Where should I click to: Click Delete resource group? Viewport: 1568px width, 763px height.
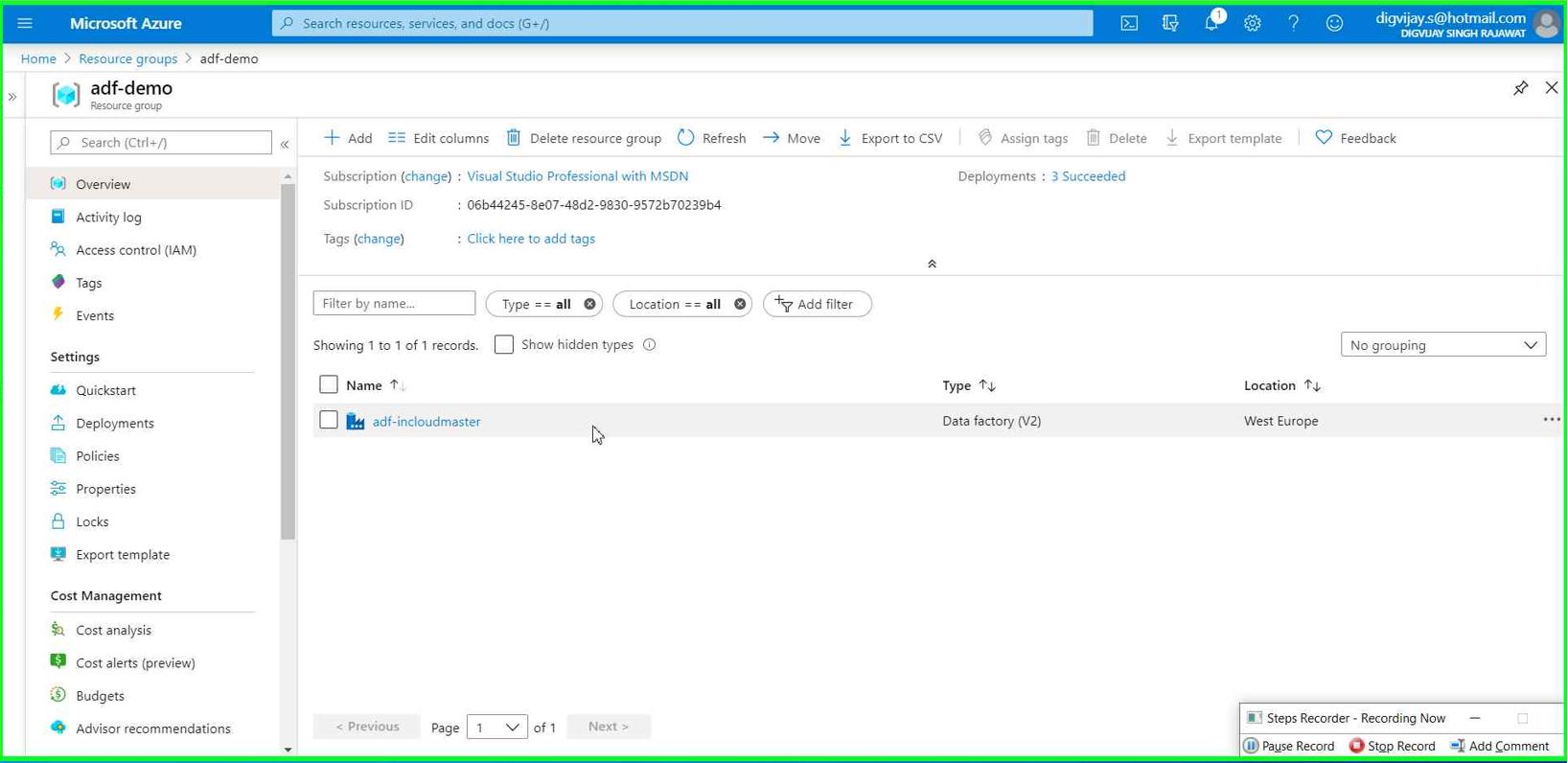[584, 138]
